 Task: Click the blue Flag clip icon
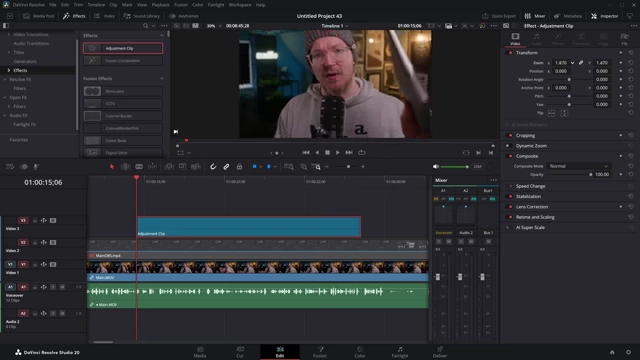(x=254, y=167)
